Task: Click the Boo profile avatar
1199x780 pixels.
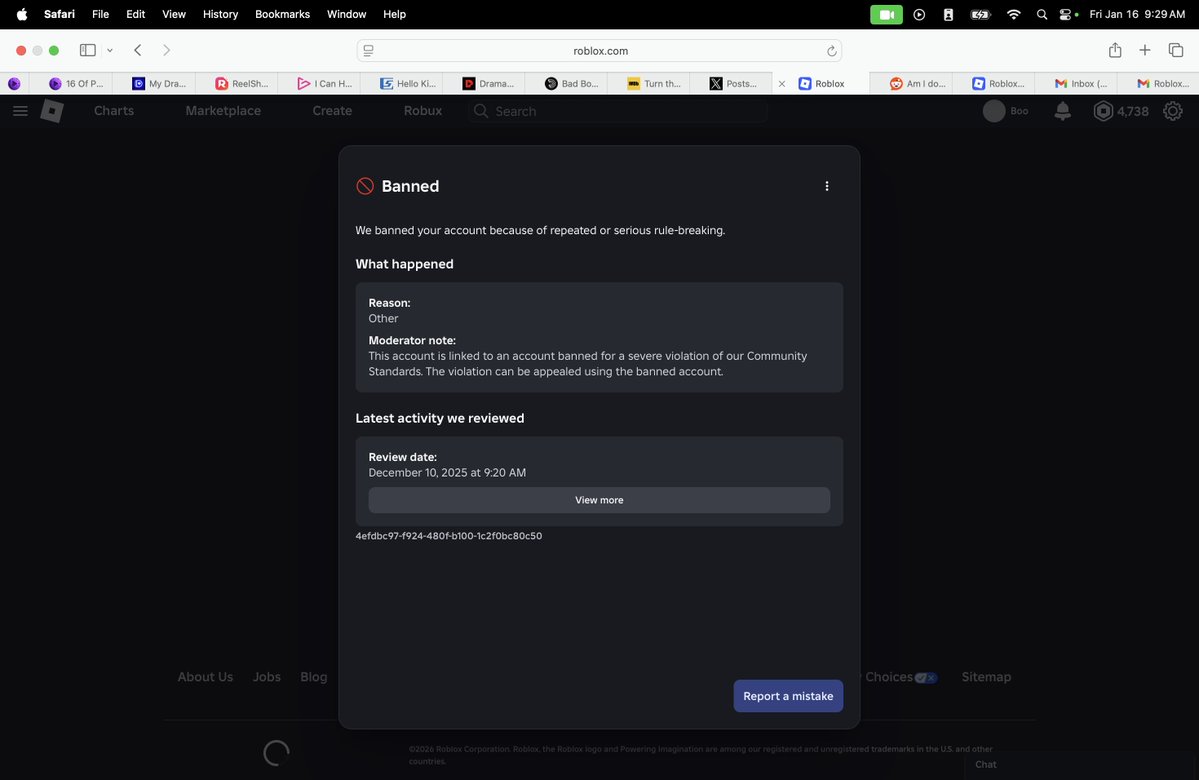Action: [993, 111]
